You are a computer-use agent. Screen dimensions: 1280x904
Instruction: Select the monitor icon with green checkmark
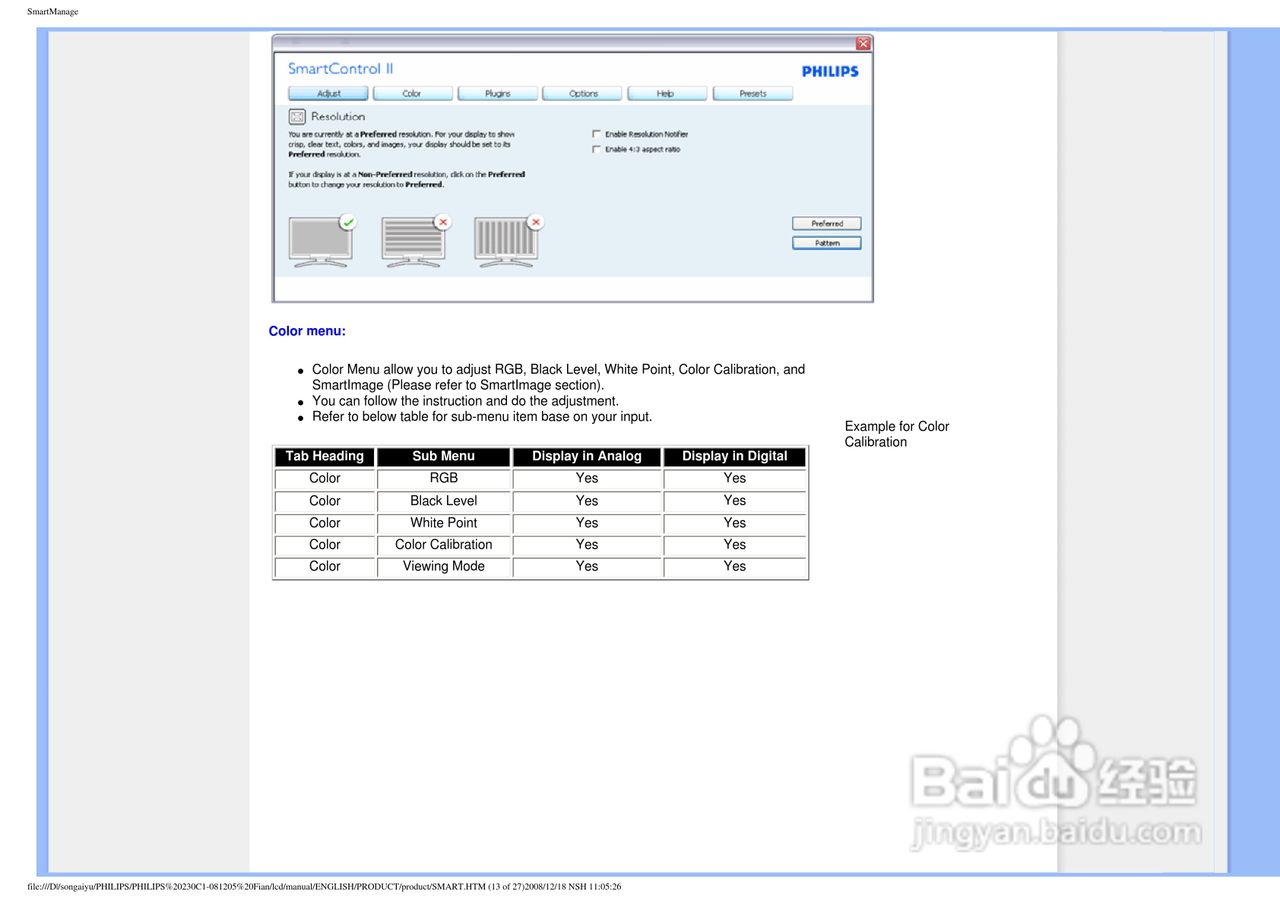322,240
